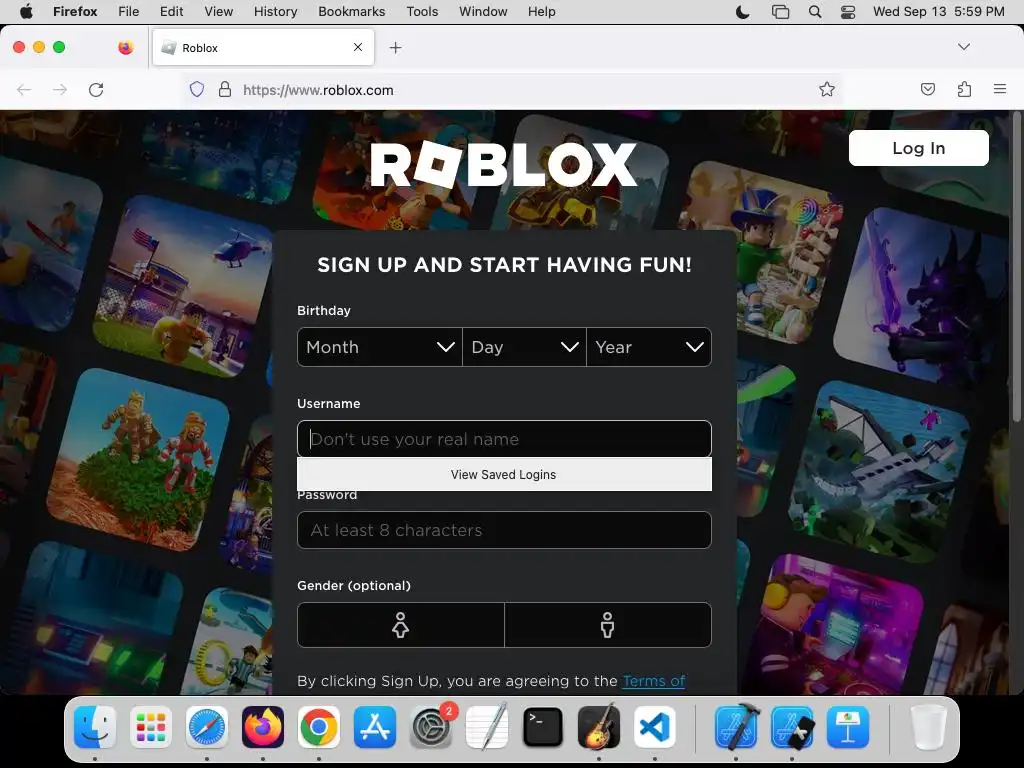The width and height of the screenshot is (1024, 768).
Task: Open the File menu
Action: tap(129, 12)
